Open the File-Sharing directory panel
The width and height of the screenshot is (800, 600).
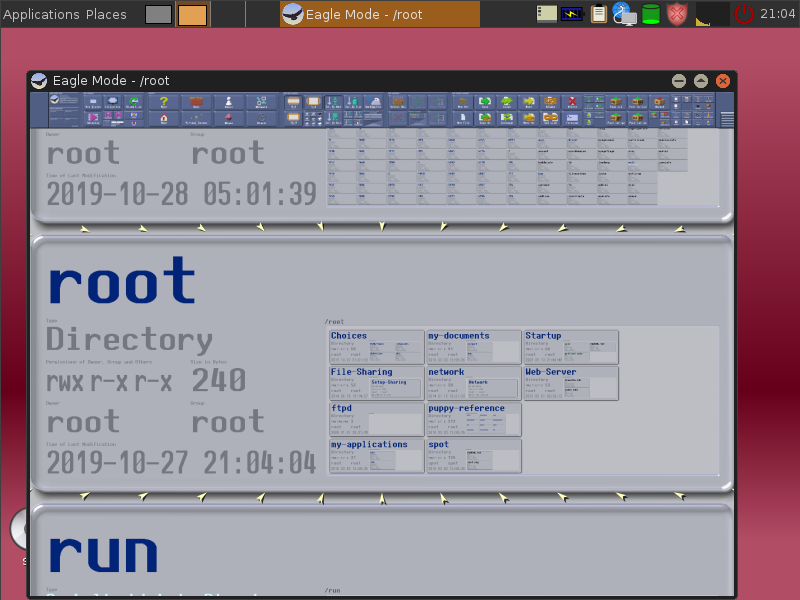click(x=377, y=383)
